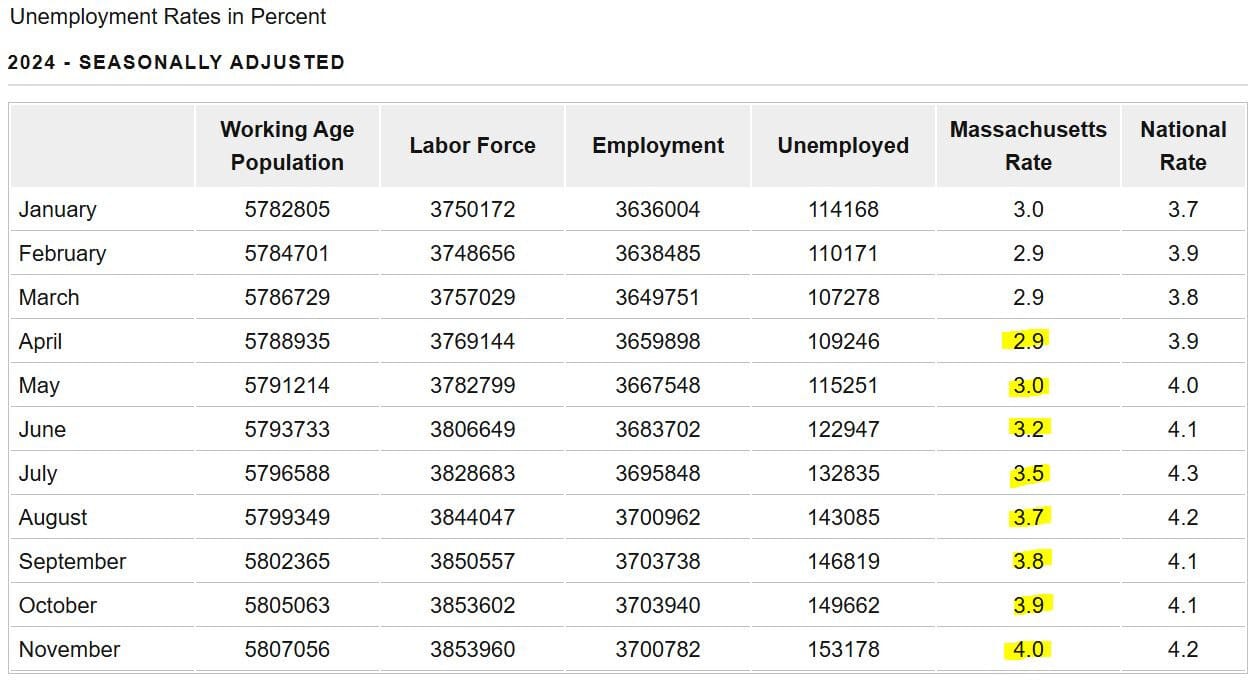Select the Unemployment Rates in Percent title

[x=168, y=17]
